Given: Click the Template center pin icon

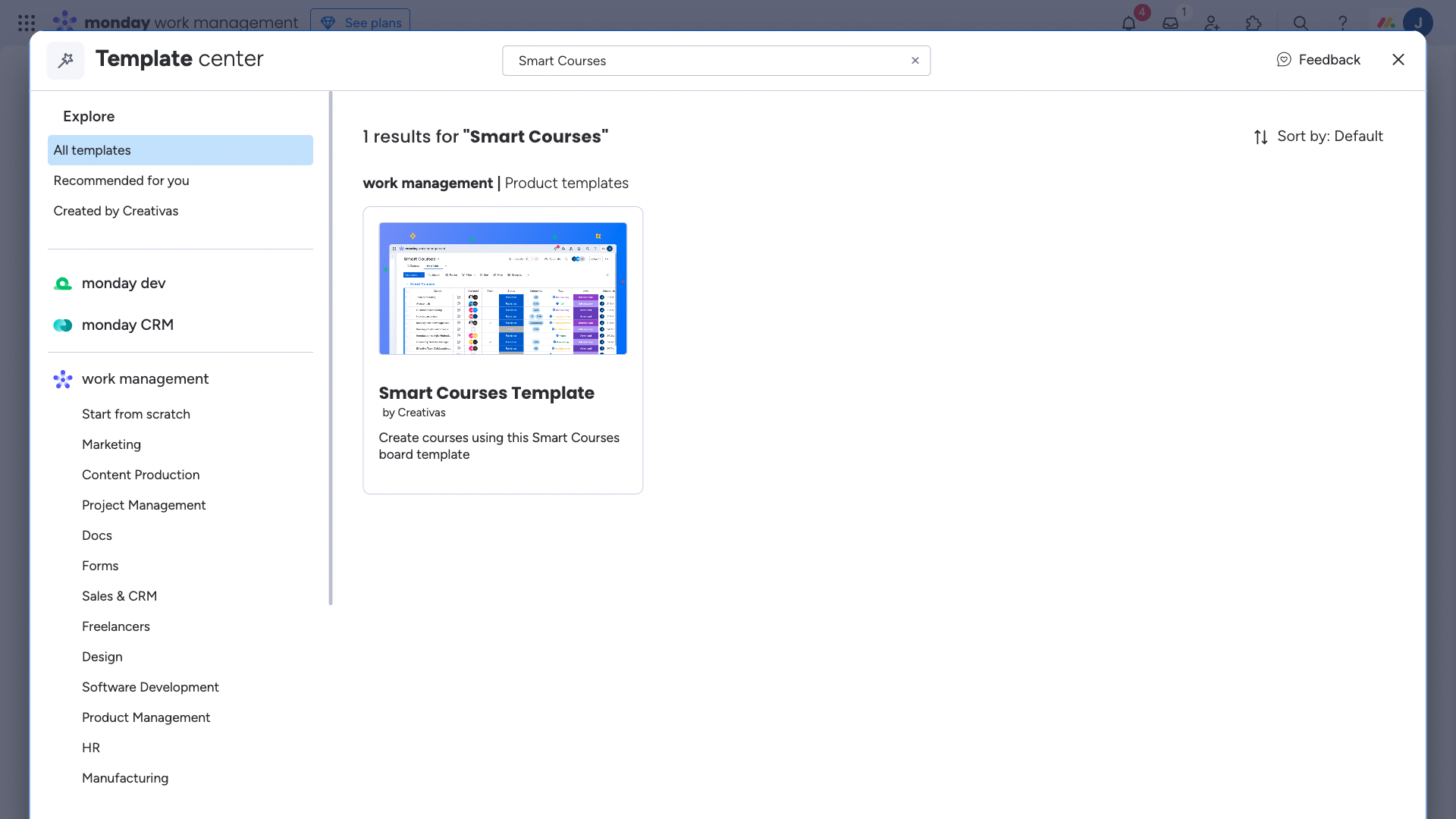Looking at the screenshot, I should pyautogui.click(x=66, y=60).
